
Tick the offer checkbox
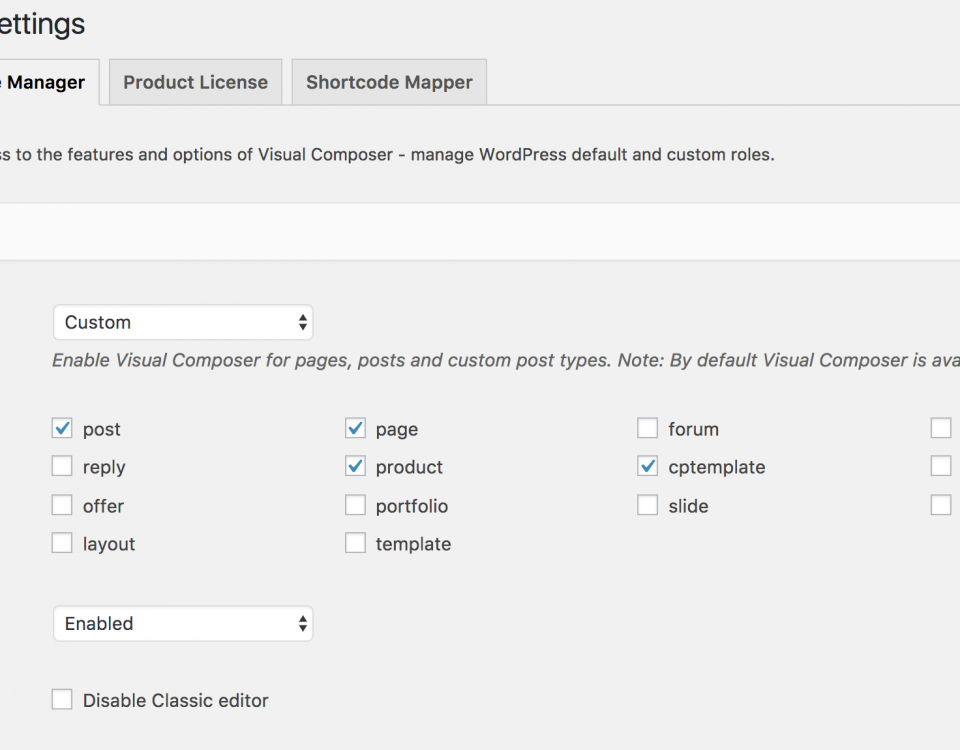tap(62, 505)
